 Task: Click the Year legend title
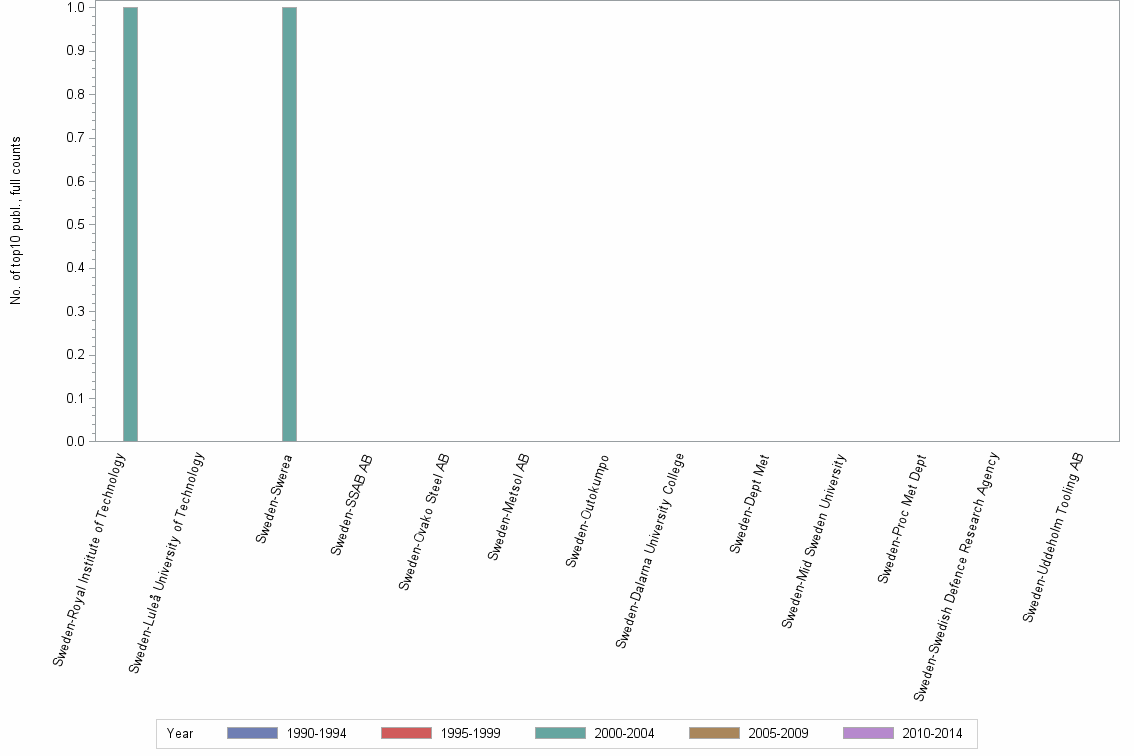pos(180,733)
